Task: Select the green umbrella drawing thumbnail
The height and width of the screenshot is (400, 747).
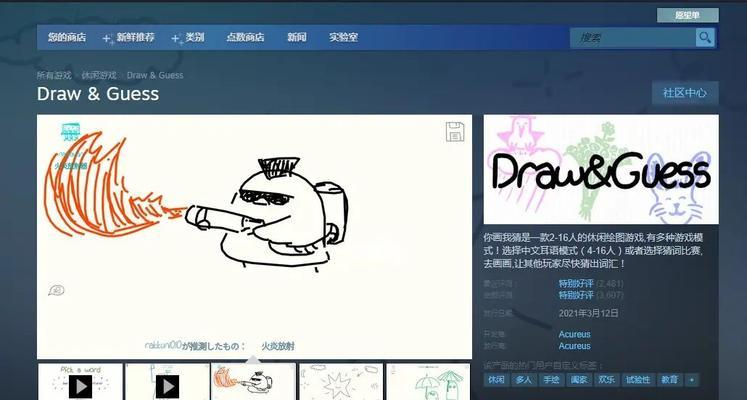Action: click(x=428, y=382)
